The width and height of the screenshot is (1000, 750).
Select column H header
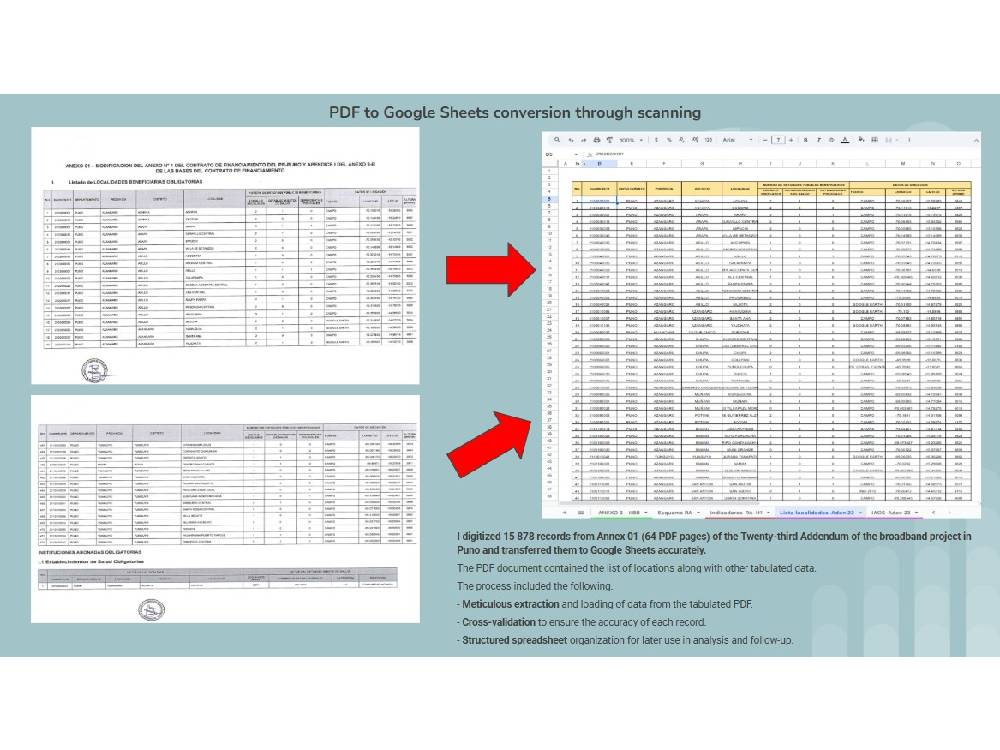click(x=740, y=164)
